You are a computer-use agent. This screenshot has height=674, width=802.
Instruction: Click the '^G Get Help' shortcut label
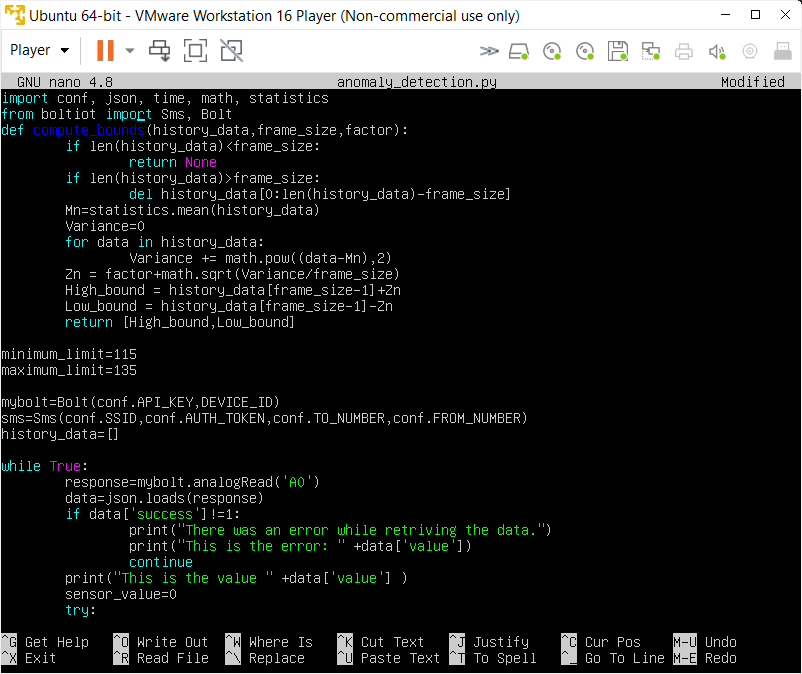[x=45, y=642]
